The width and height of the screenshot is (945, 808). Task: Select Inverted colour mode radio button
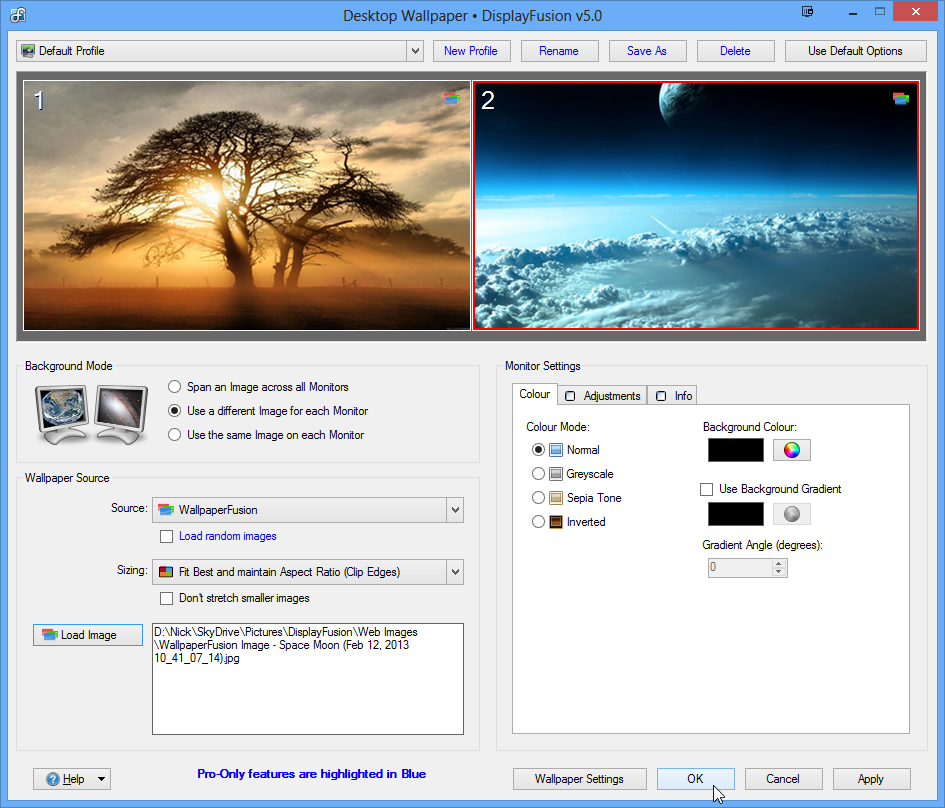point(538,522)
